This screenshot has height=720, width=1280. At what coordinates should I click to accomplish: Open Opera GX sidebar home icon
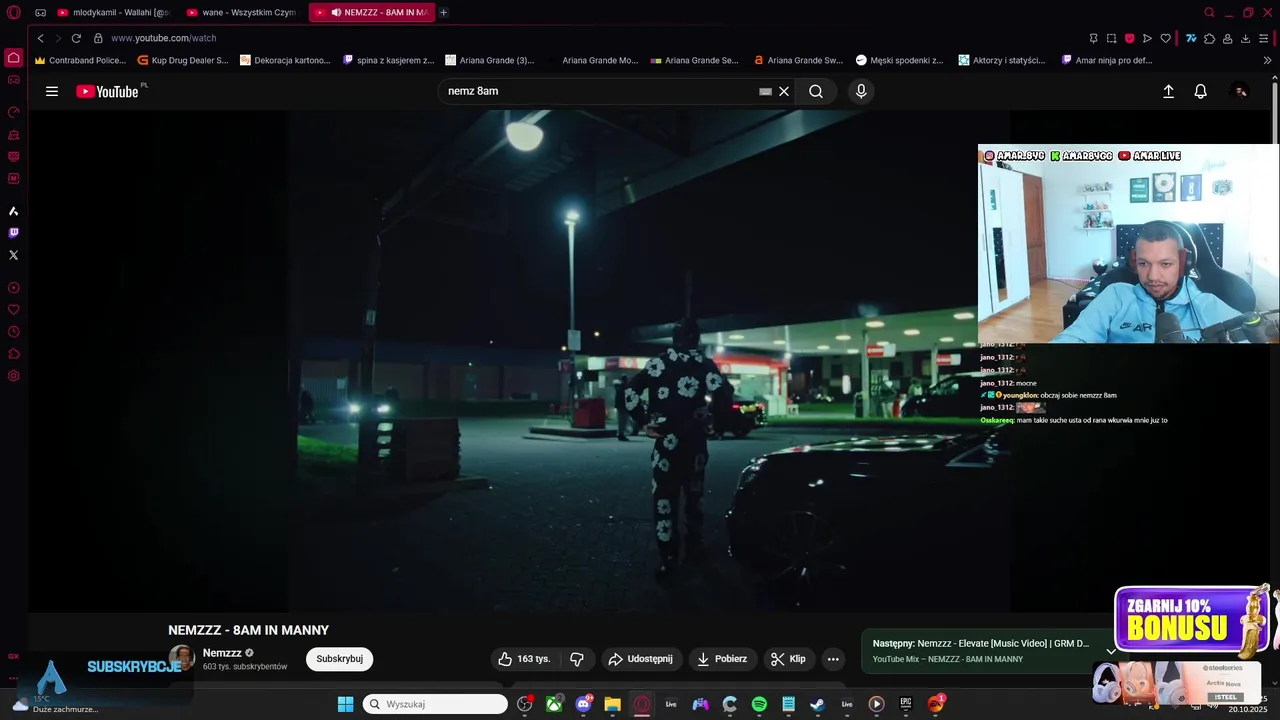[x=13, y=57]
